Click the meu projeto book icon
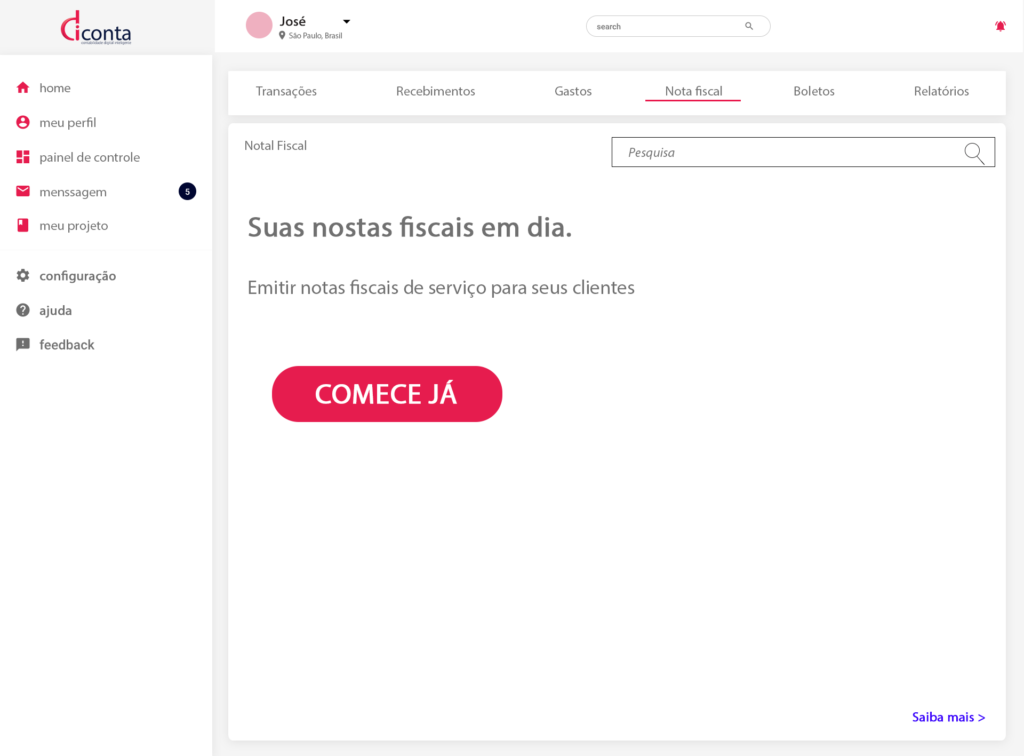This screenshot has height=756, width=1024. (23, 226)
